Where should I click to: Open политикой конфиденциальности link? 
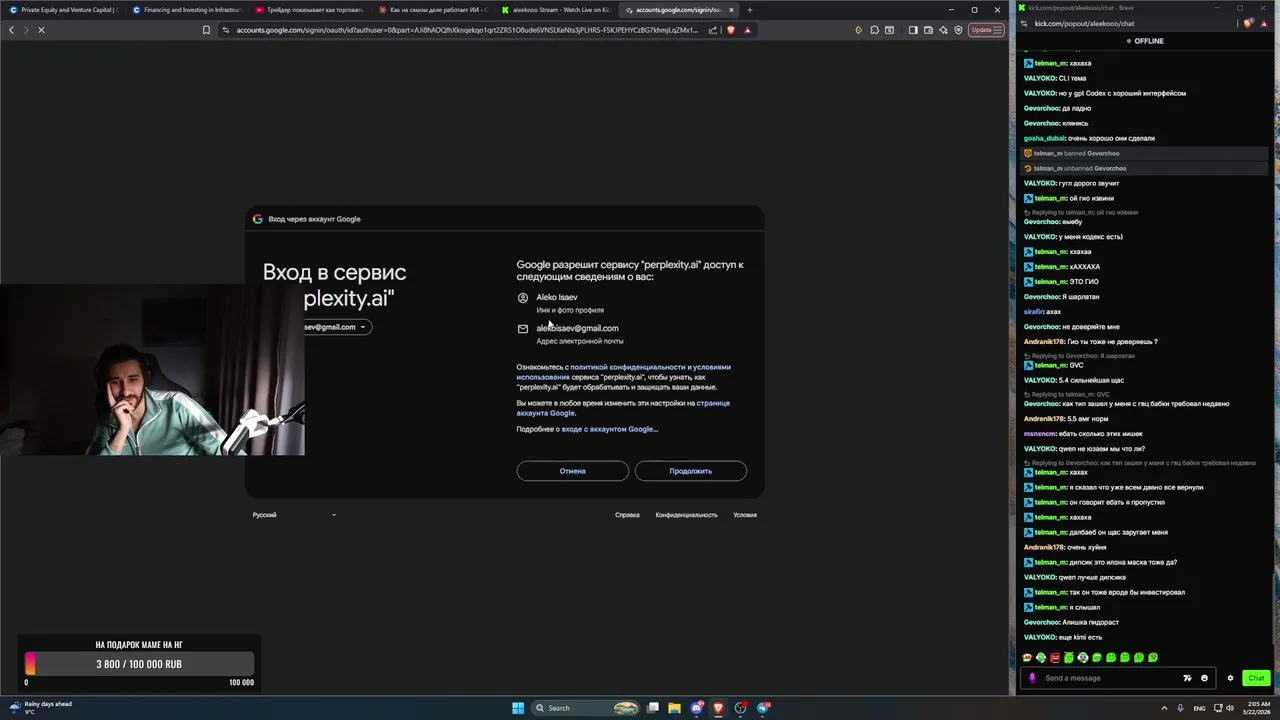click(628, 367)
